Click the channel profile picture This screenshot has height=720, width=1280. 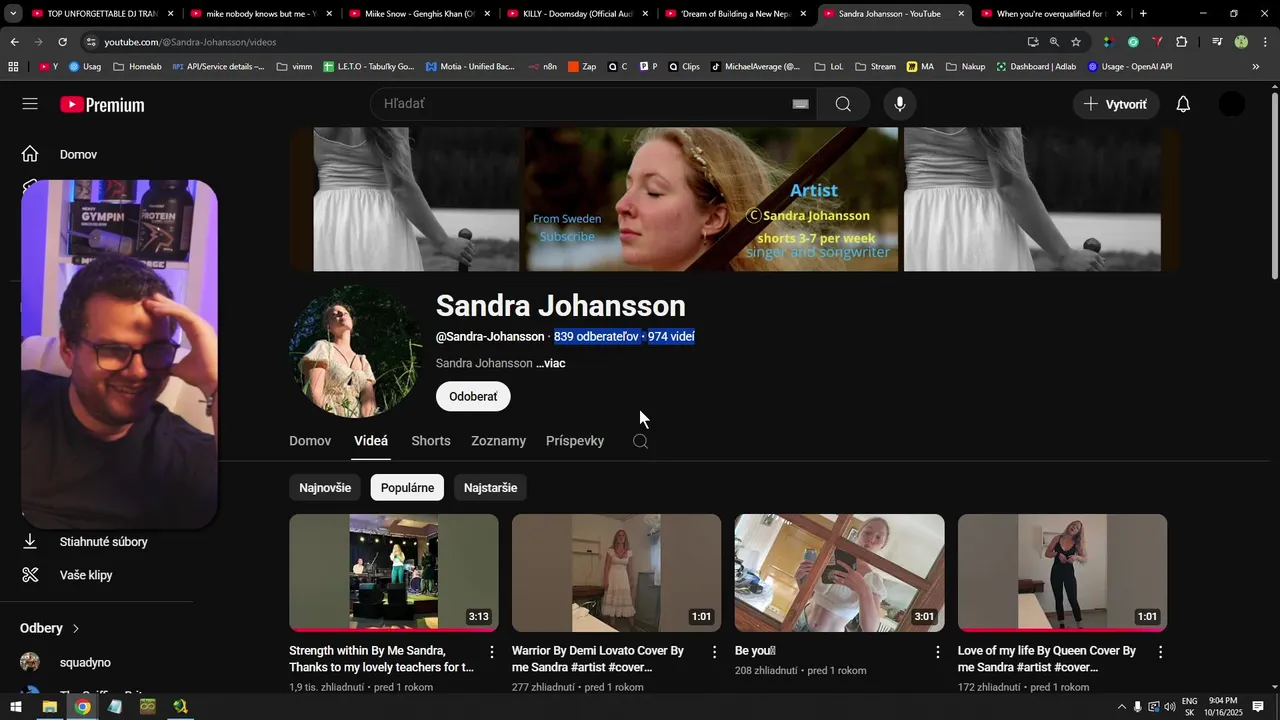355,351
